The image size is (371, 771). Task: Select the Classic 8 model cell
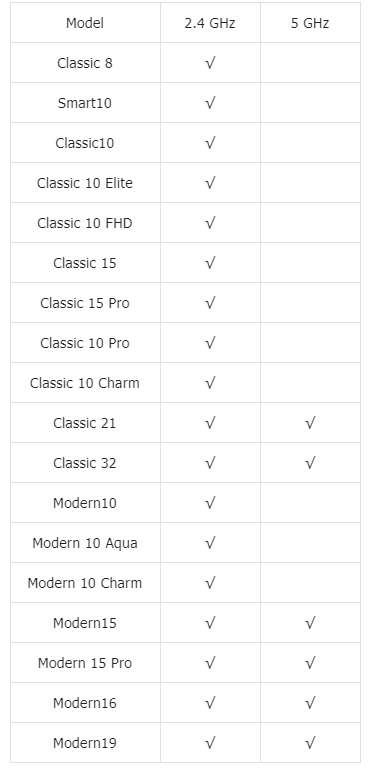(x=85, y=63)
